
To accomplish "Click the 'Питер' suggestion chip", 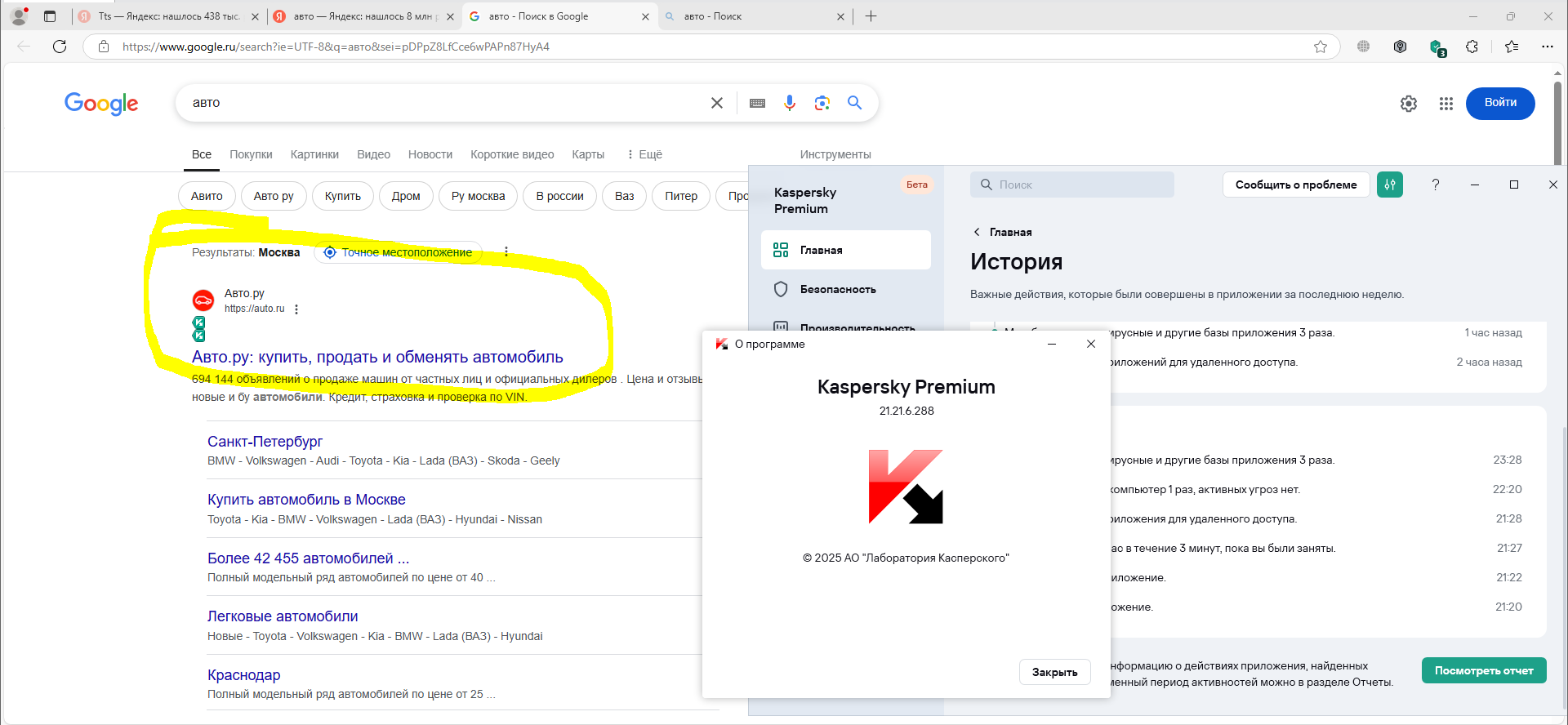I will click(681, 196).
